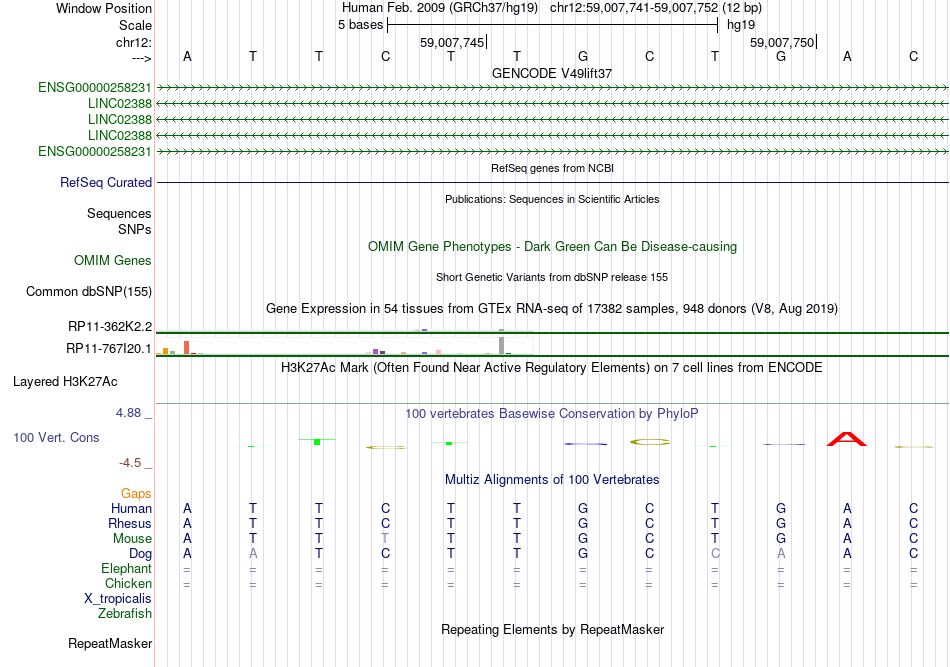Click the RepeatMasker track label
This screenshot has width=950, height=667.
point(110,643)
